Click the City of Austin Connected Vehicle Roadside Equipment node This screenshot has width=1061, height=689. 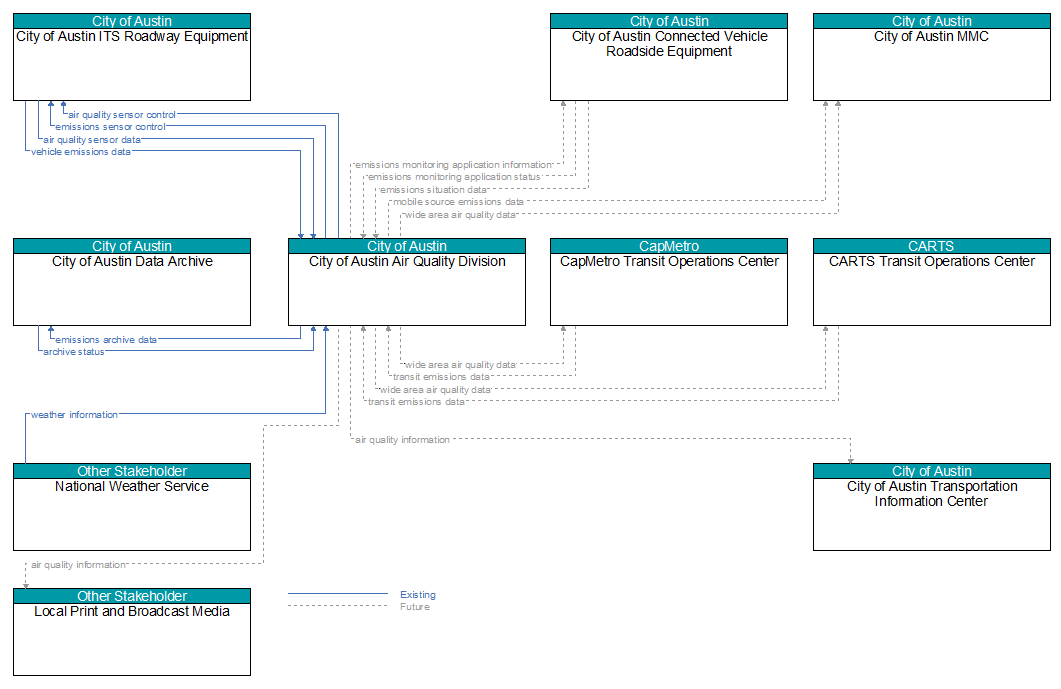pos(669,57)
